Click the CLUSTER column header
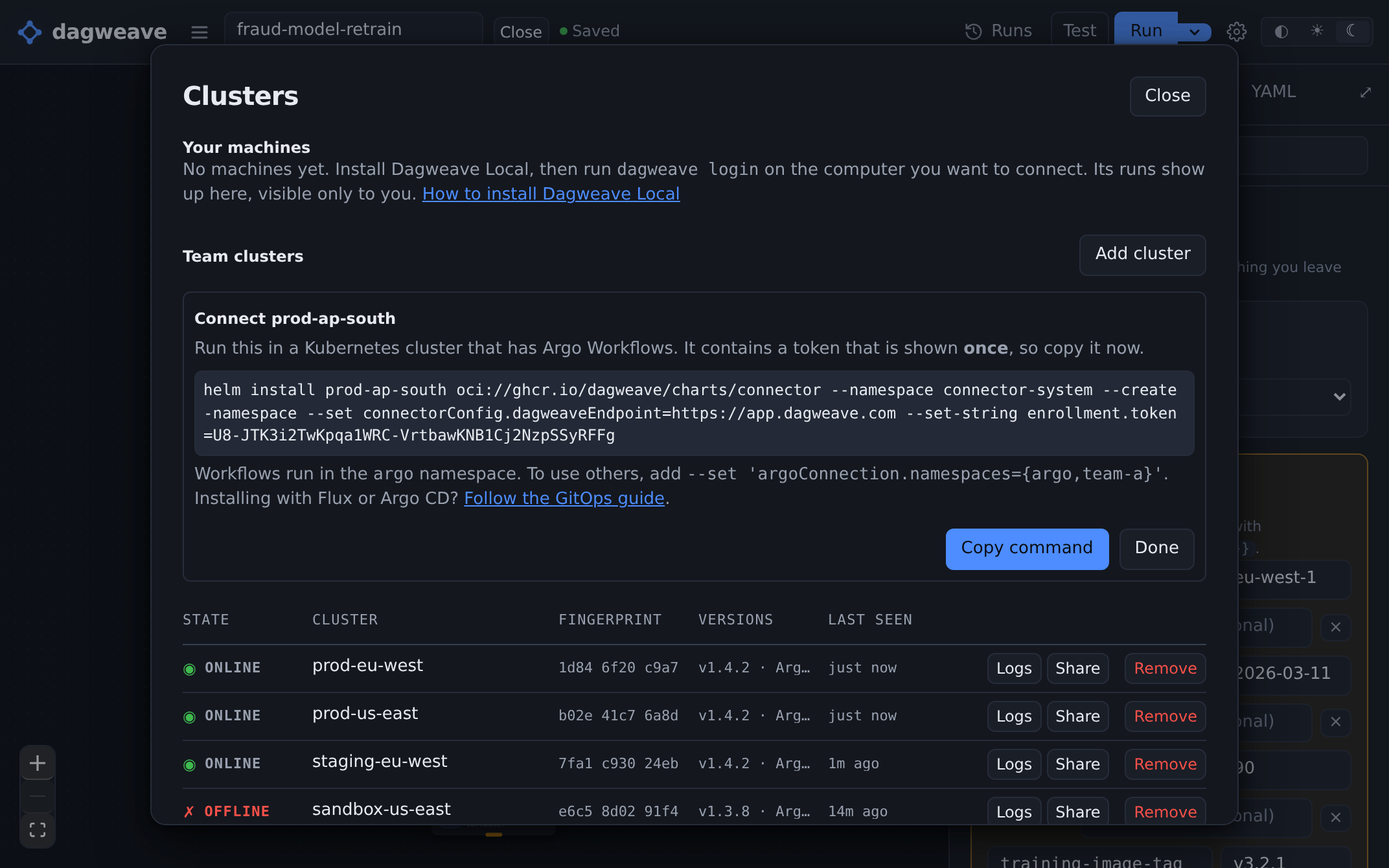The height and width of the screenshot is (868, 1389). [x=345, y=620]
